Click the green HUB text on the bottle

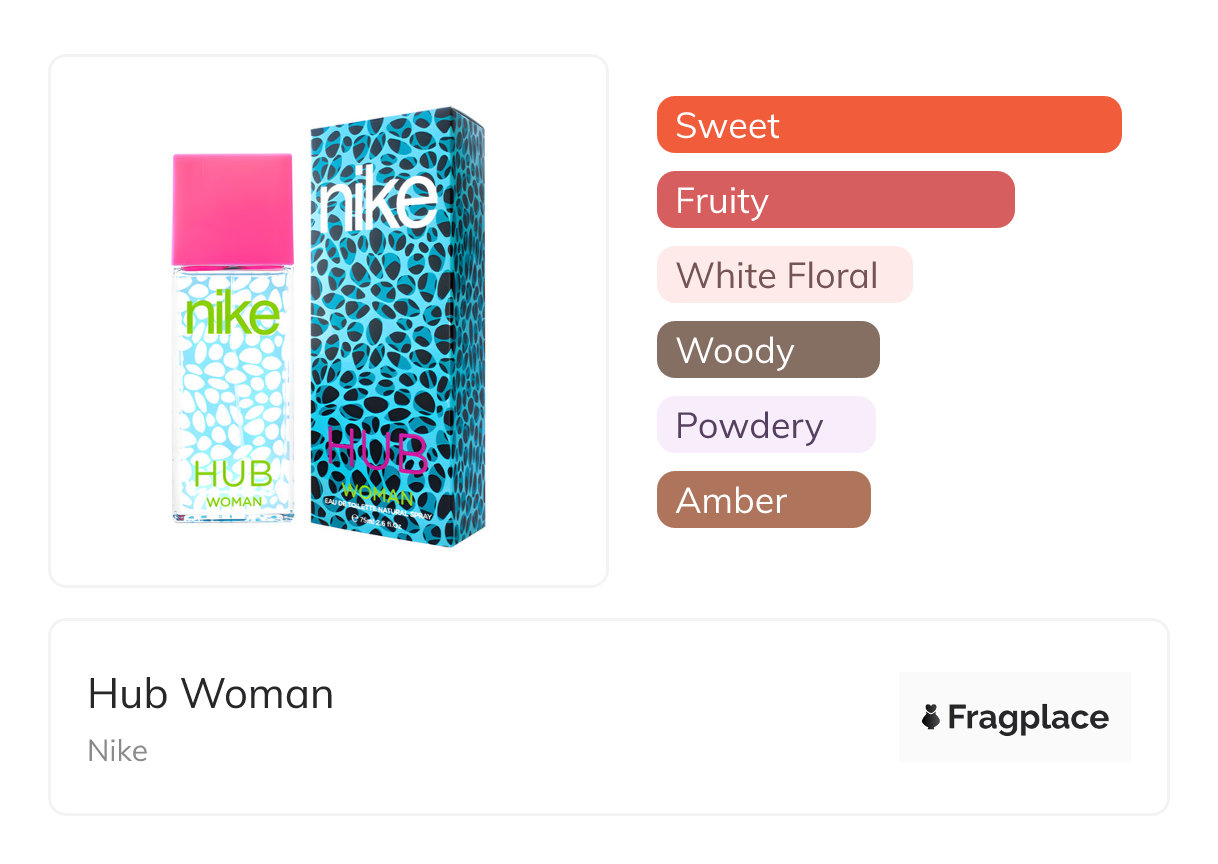click(233, 473)
